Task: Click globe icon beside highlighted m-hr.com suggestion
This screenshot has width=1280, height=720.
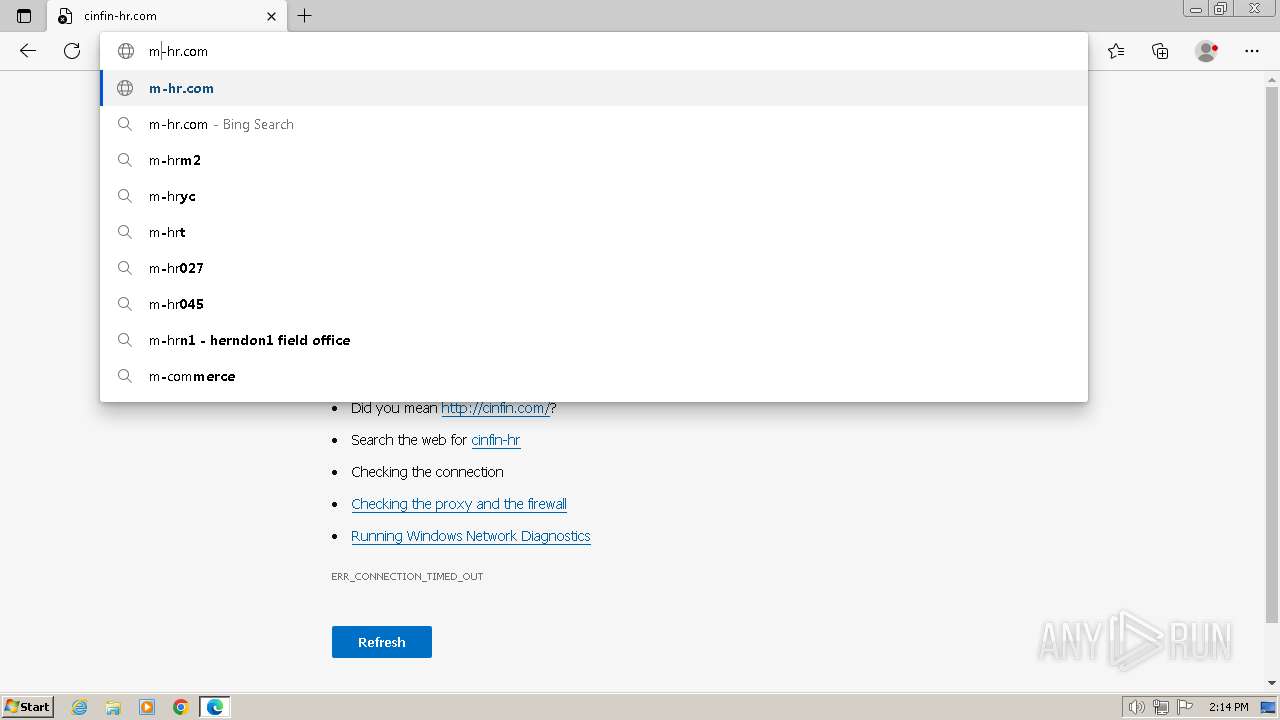Action: point(125,88)
